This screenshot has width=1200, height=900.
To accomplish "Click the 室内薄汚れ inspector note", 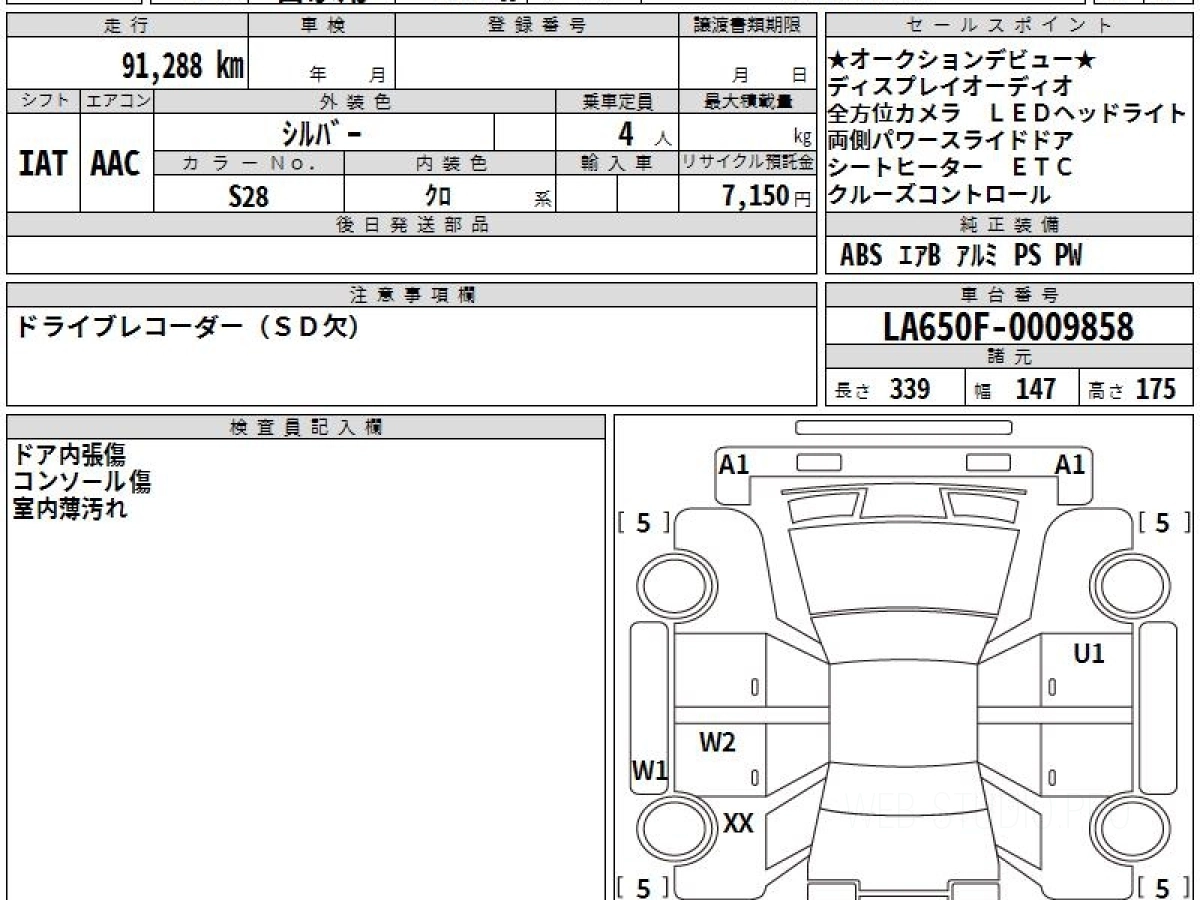I will pos(70,508).
